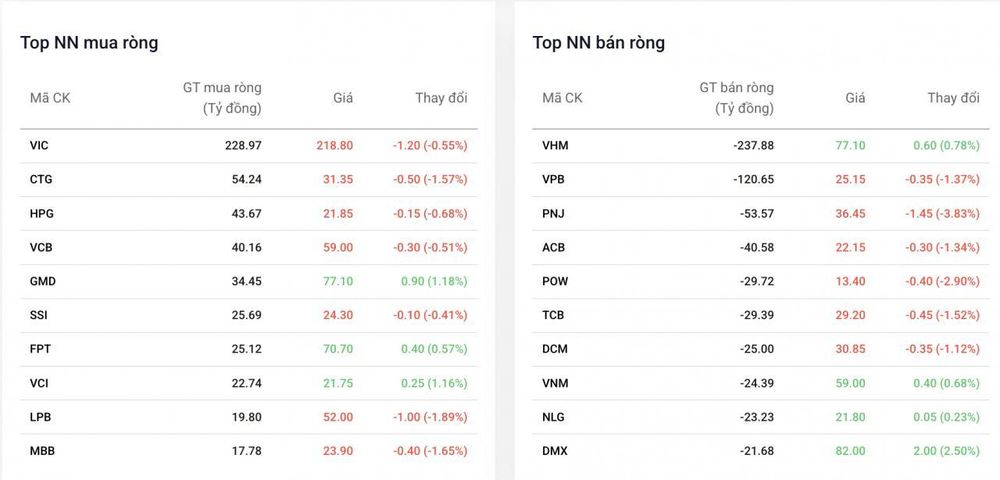Image resolution: width=1000 pixels, height=480 pixels.
Task: Click the 17.78 net buy value for MBB
Action: click(x=246, y=451)
